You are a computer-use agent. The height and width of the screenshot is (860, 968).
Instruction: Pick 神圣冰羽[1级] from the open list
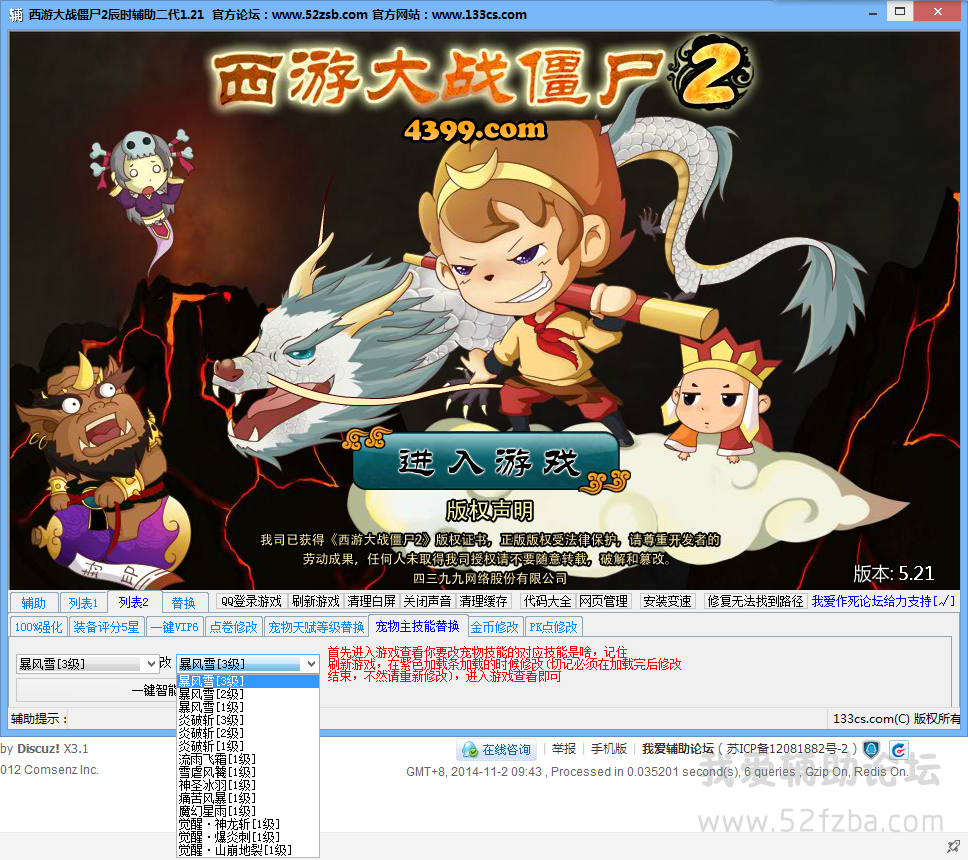[216, 784]
